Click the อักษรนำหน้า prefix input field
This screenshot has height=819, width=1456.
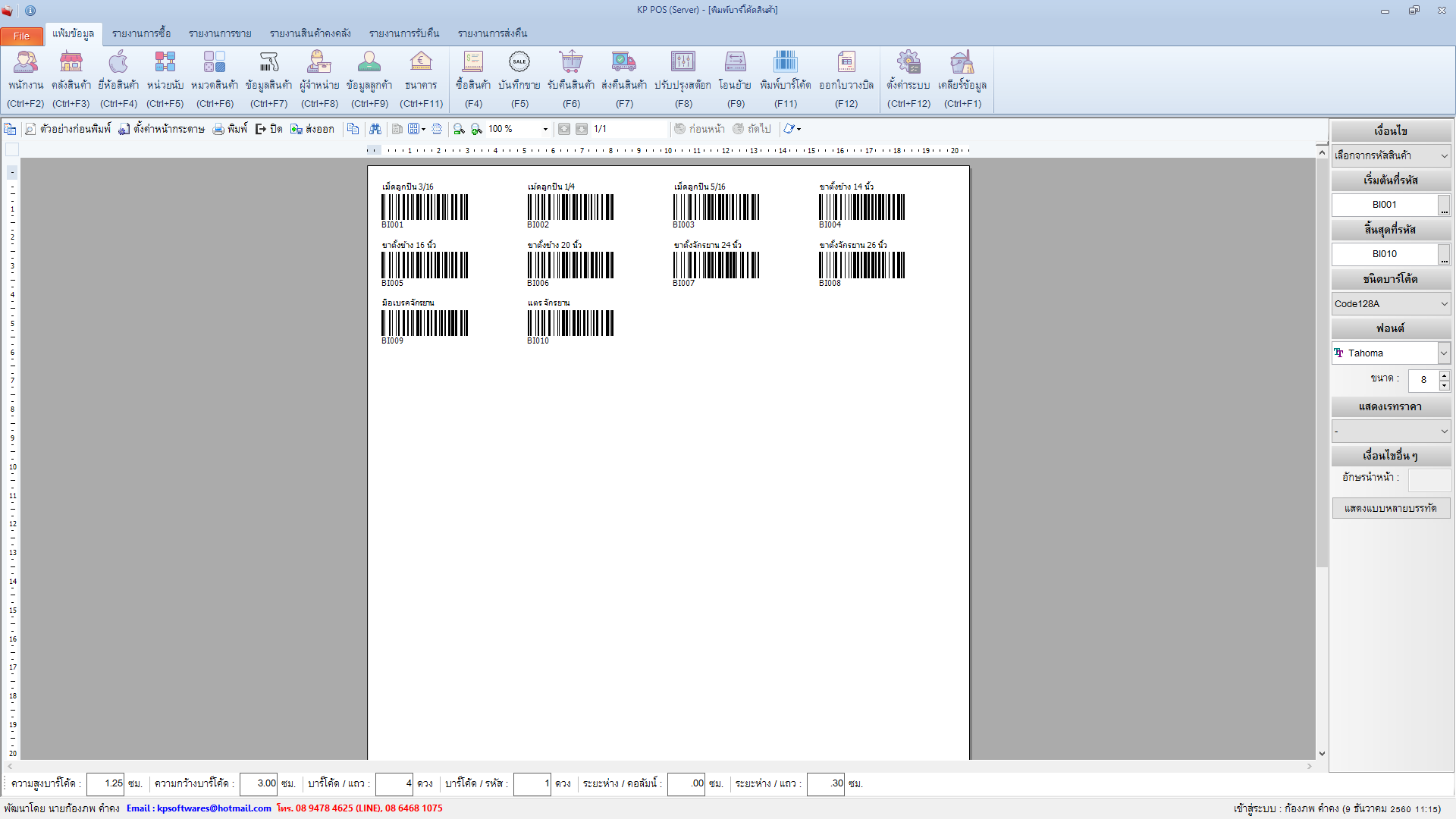point(1429,479)
